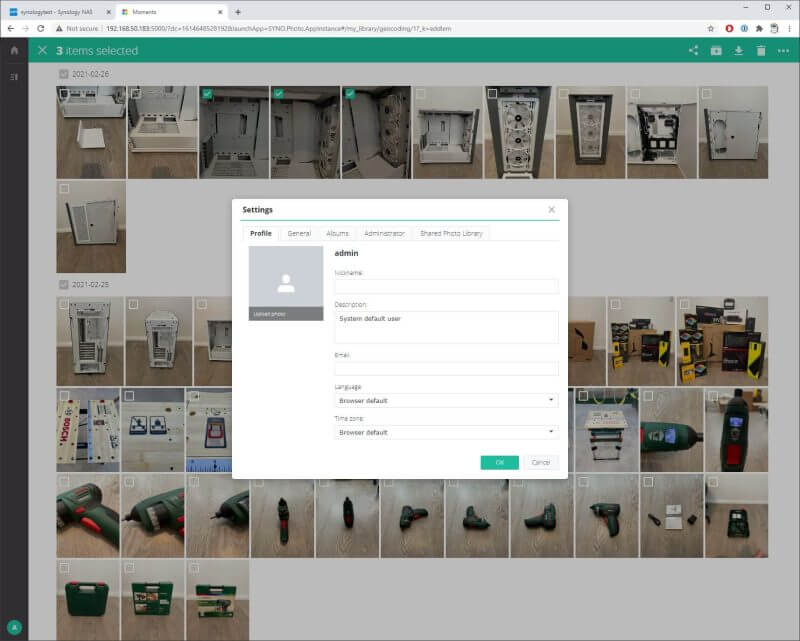Viewport: 800px width, 641px height.
Task: Select all photos from 2021-02-26
Action: 62,74
